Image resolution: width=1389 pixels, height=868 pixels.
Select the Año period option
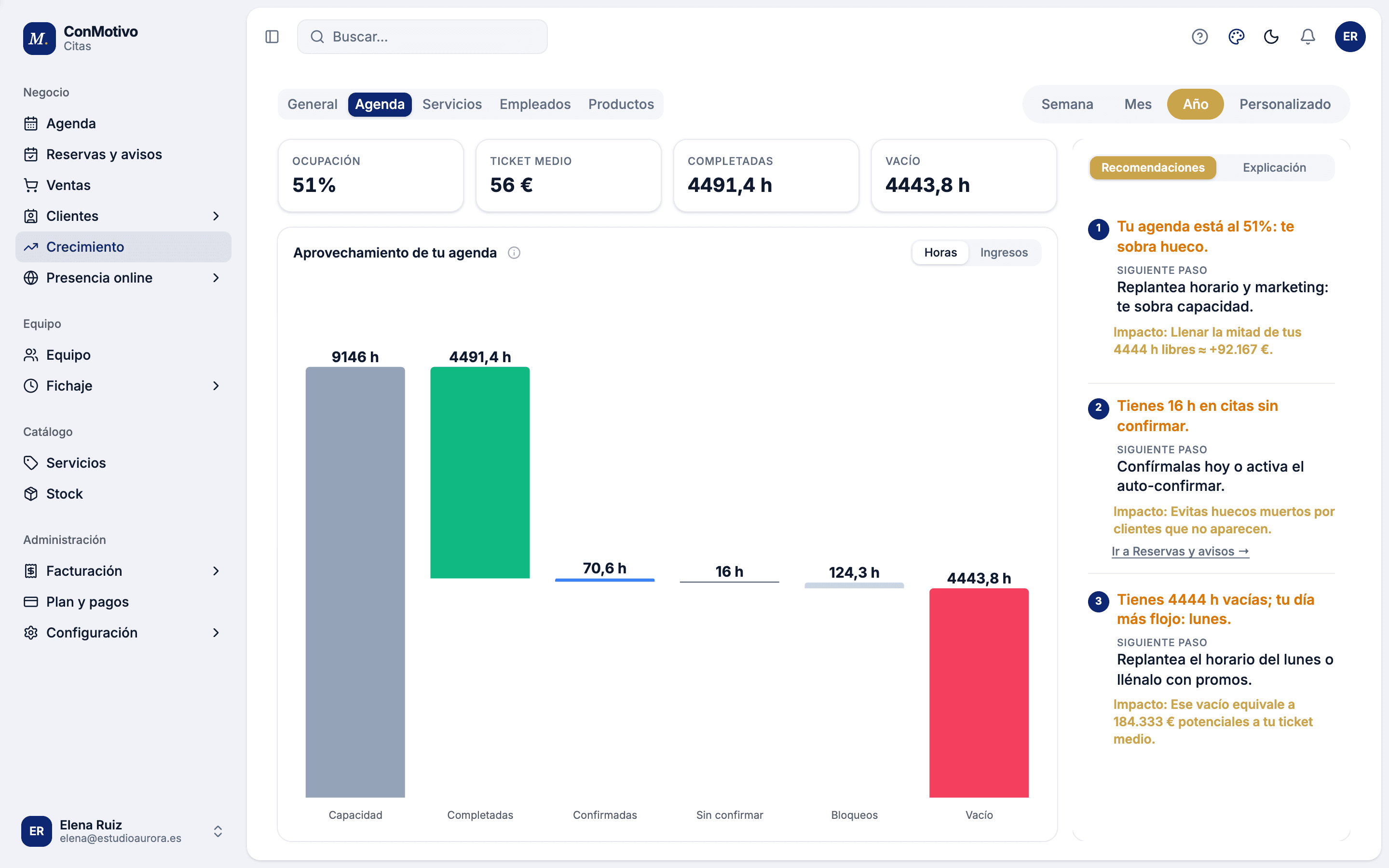(1196, 104)
